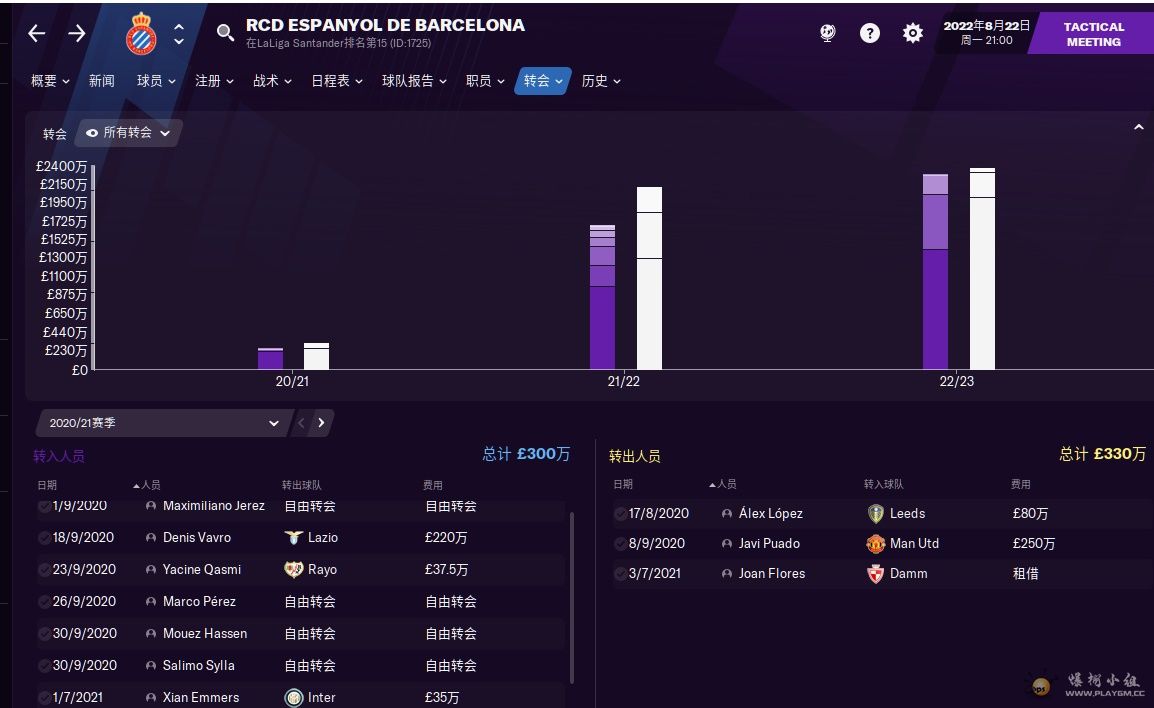This screenshot has height=708, width=1154.
Task: Open Xian Emmers player info icon
Action: pyautogui.click(x=151, y=697)
